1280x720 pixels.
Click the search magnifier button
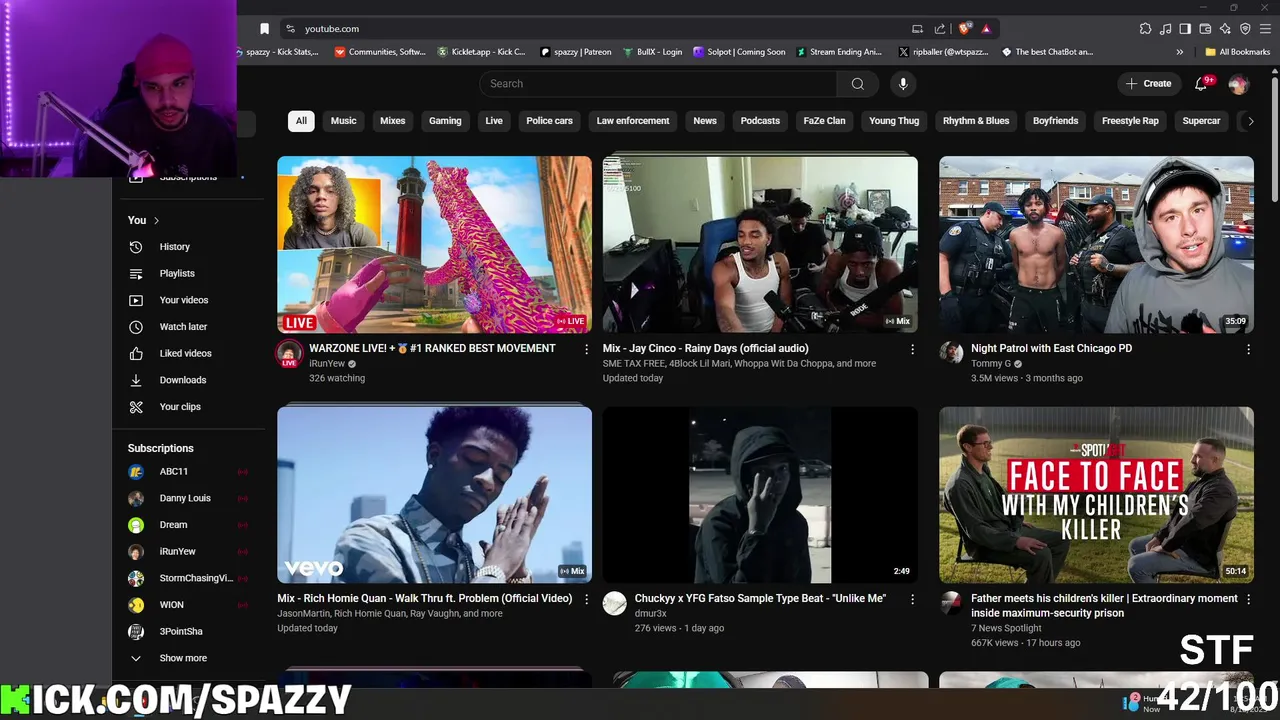(x=857, y=84)
